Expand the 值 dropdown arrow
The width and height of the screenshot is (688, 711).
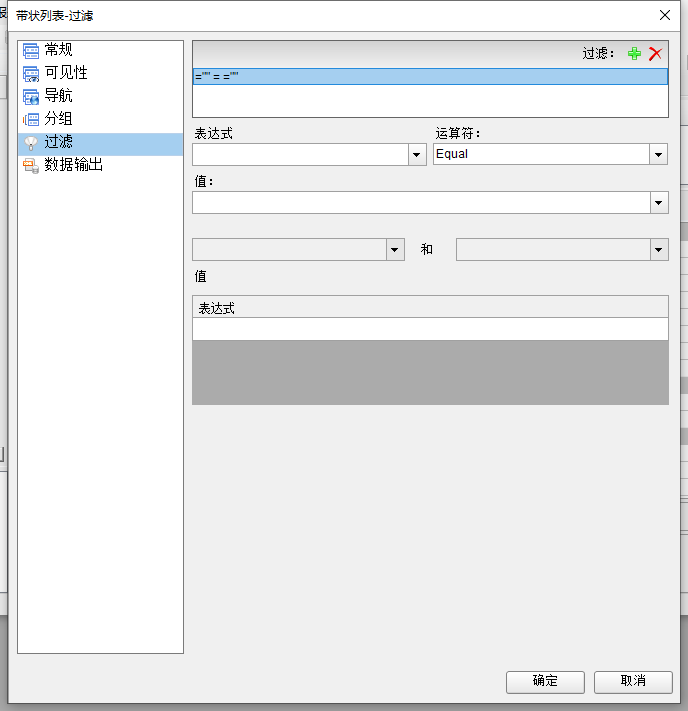(659, 202)
